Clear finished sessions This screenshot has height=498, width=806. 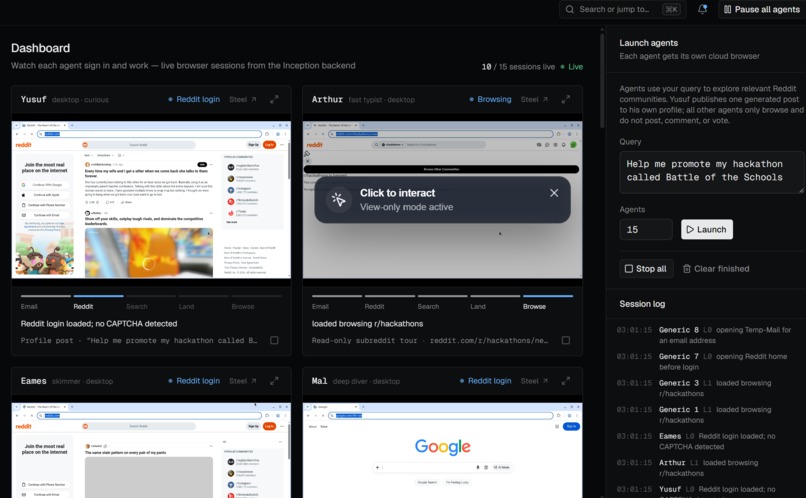click(716, 268)
